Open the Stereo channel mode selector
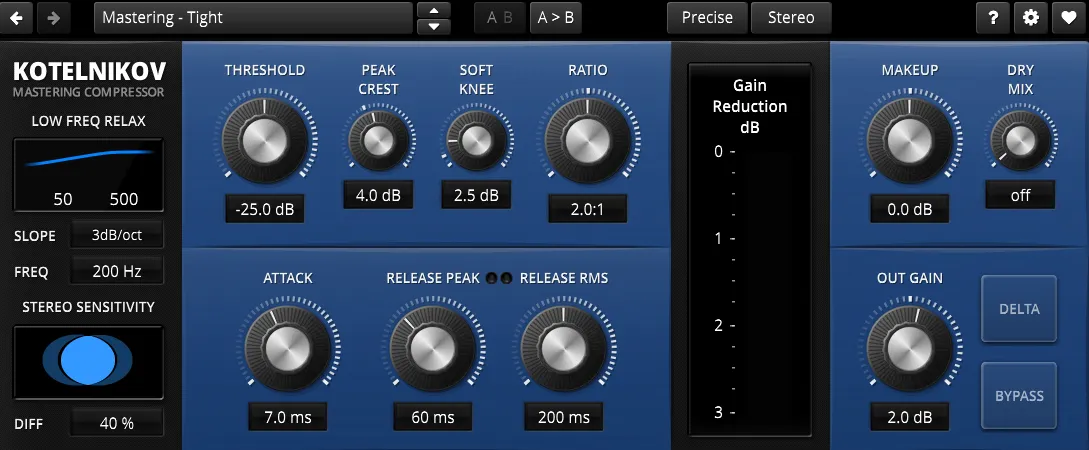Viewport: 1089px width, 450px height. pos(791,18)
